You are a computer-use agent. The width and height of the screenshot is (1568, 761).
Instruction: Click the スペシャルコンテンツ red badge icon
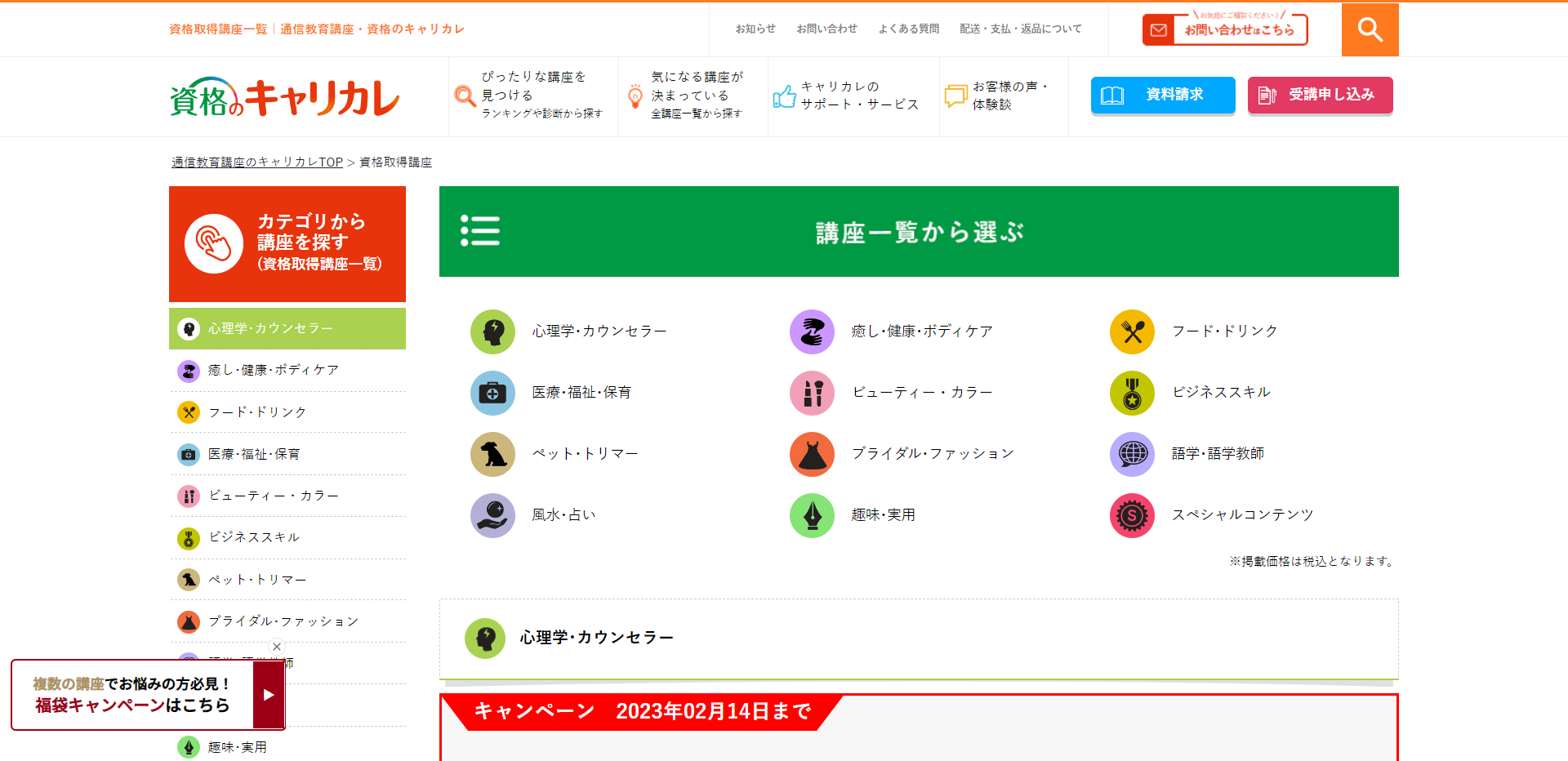click(x=1132, y=515)
